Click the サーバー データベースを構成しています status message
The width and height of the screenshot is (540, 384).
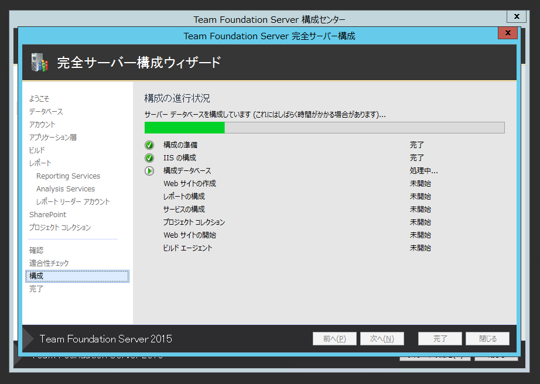pyautogui.click(x=265, y=115)
